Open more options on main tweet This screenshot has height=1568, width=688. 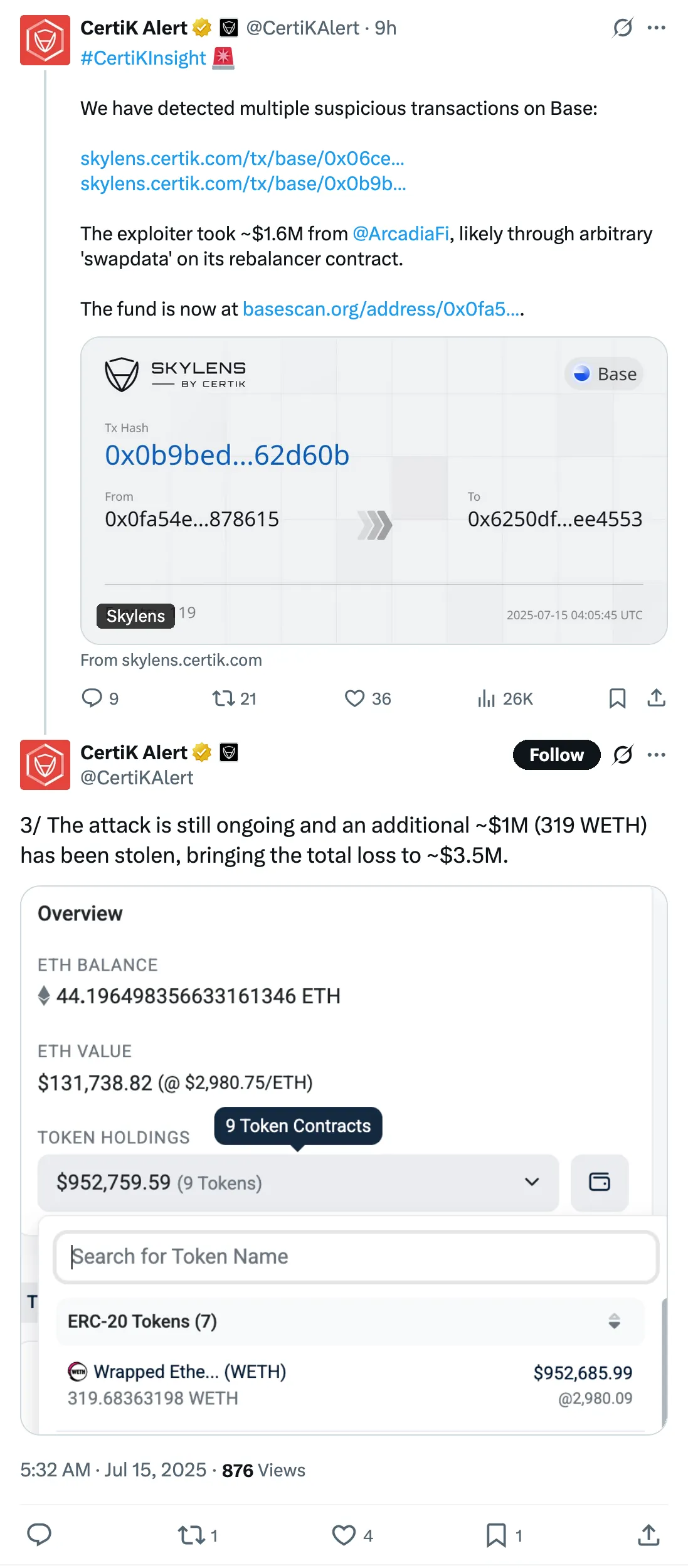tap(656, 754)
